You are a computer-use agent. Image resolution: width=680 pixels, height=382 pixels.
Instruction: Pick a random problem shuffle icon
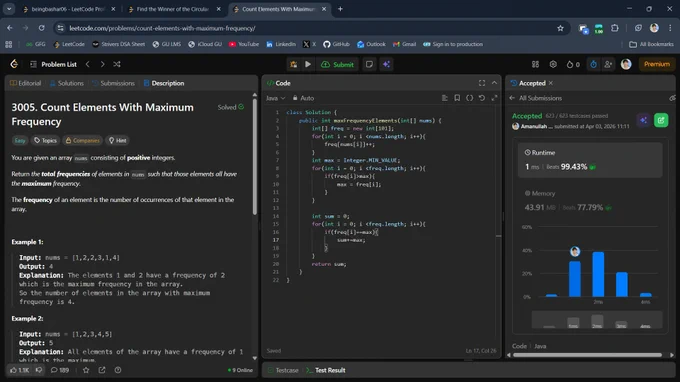pyautogui.click(x=117, y=64)
